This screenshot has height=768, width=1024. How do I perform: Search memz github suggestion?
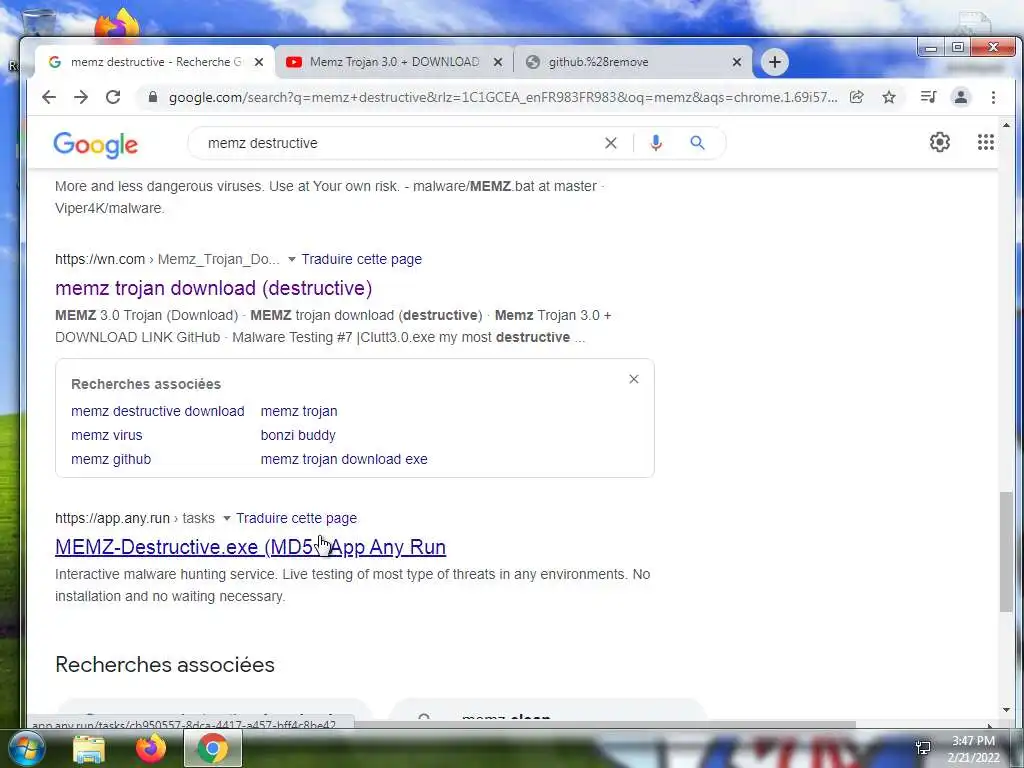point(111,460)
